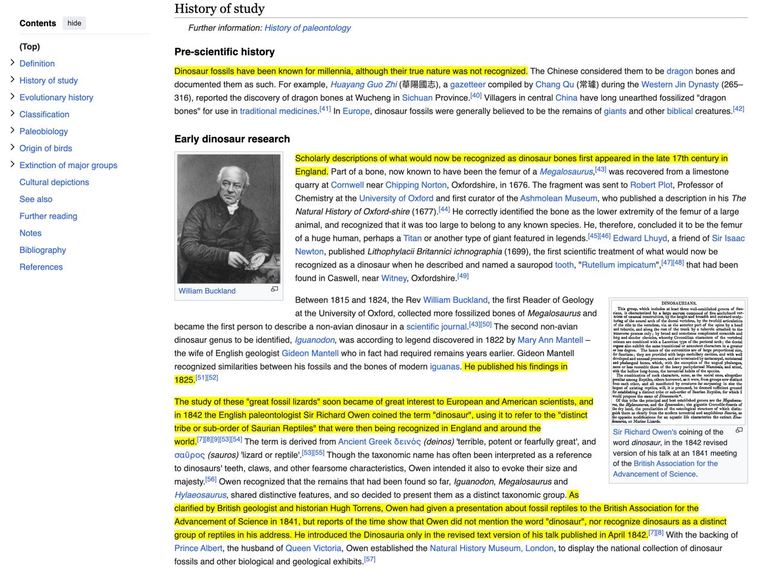The image size is (762, 573).
Task: Open Chipping Norton link
Action: pyautogui.click(x=416, y=185)
